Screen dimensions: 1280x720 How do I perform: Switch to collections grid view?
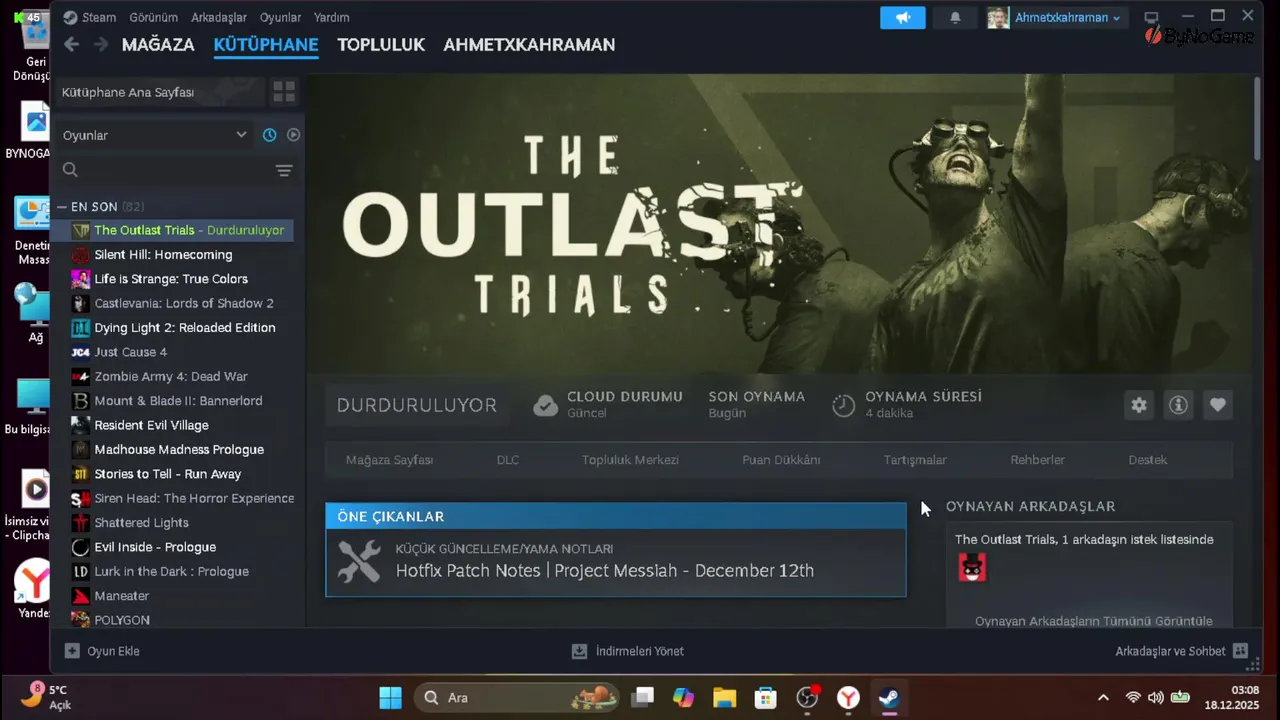[x=284, y=92]
